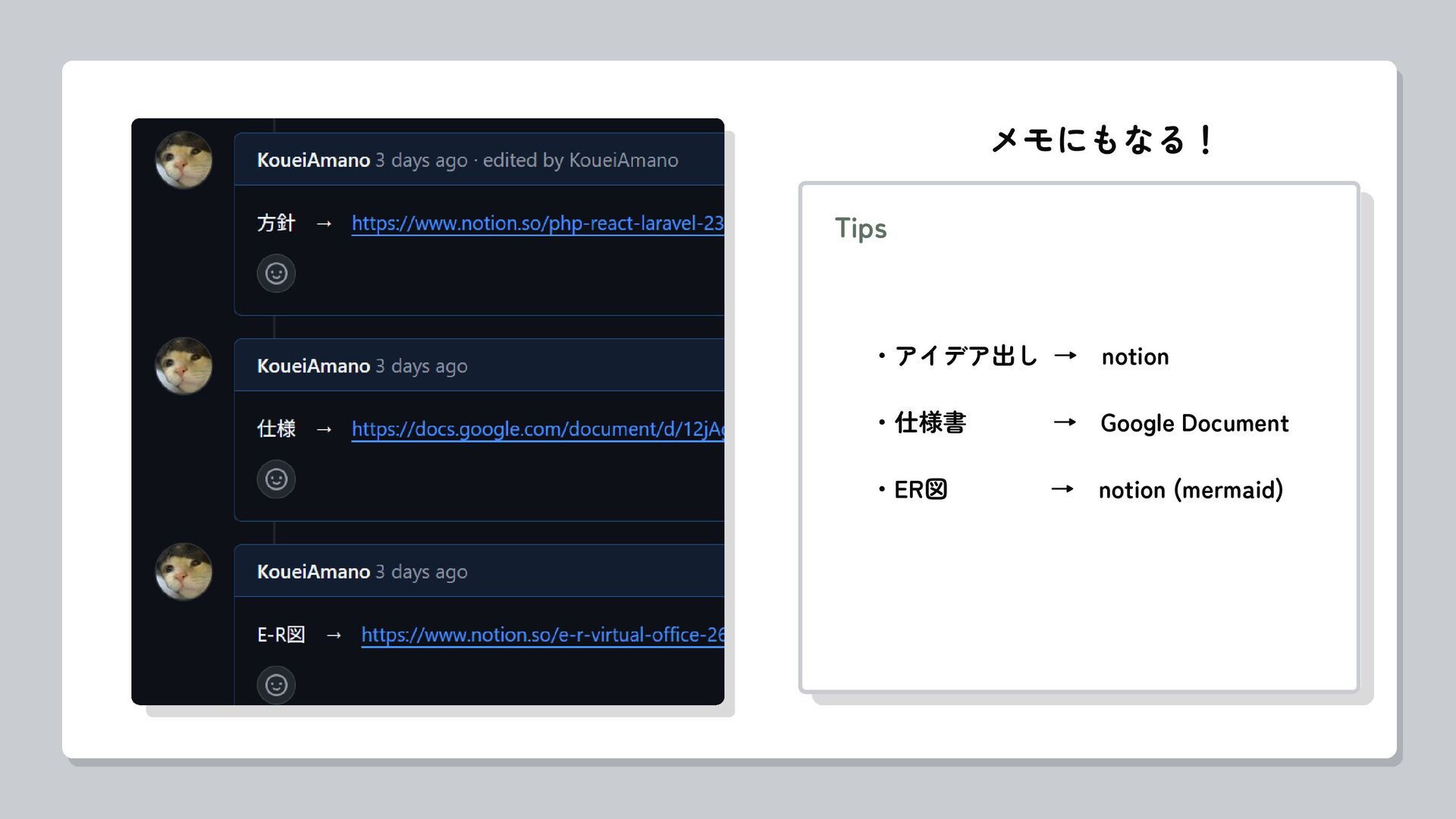
Task: Click '3 days ago' timestamp in third comment
Action: point(422,572)
